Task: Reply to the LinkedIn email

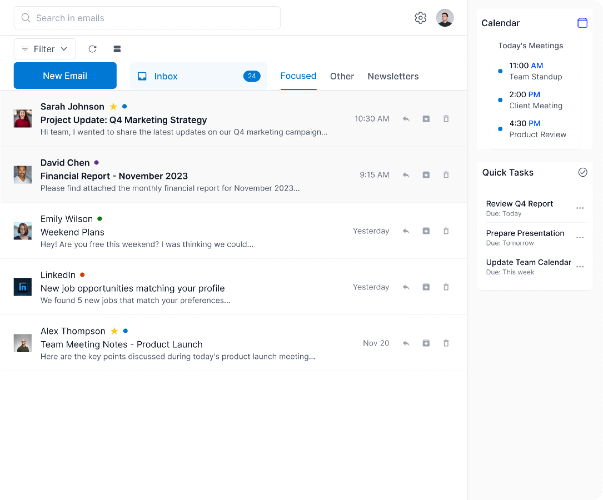Action: tap(406, 287)
